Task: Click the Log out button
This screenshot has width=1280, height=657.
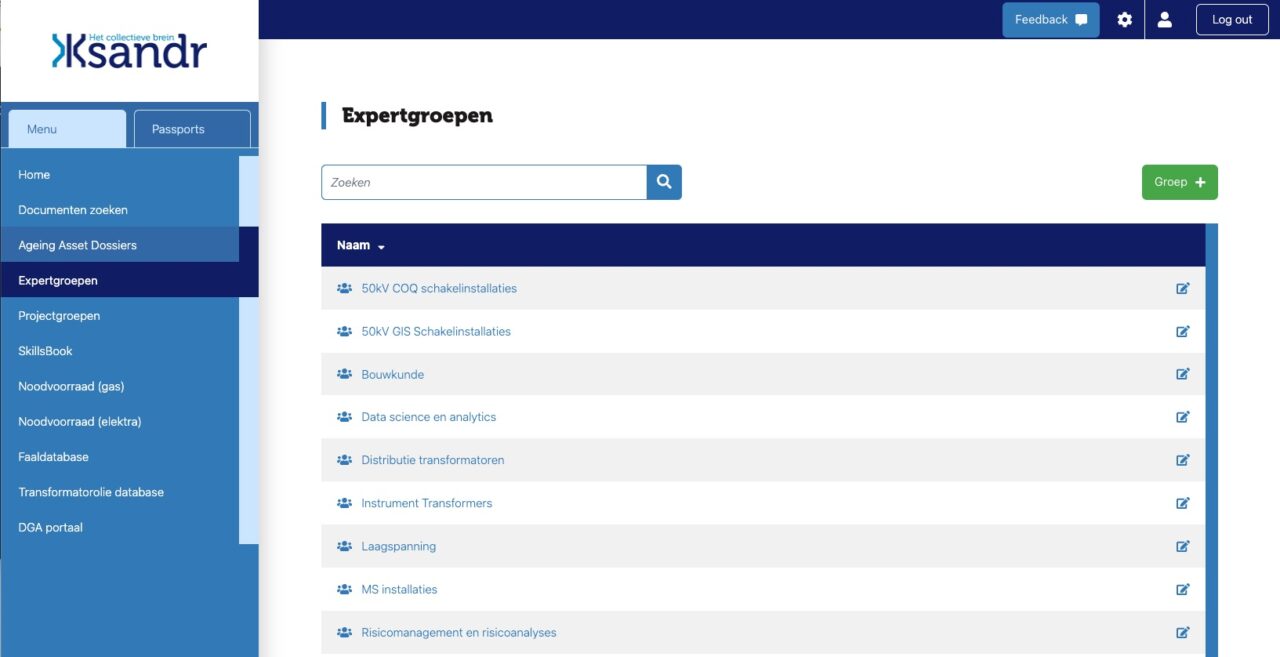Action: [1231, 20]
